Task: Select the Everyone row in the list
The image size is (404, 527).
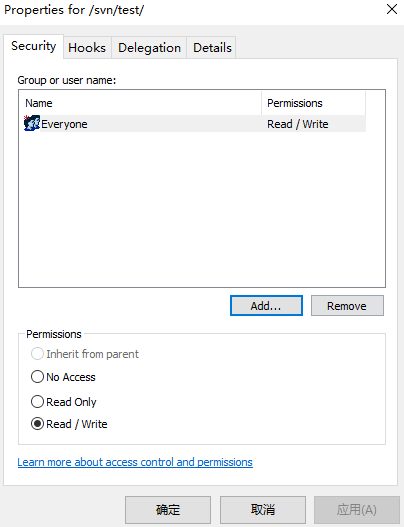Action: point(195,124)
